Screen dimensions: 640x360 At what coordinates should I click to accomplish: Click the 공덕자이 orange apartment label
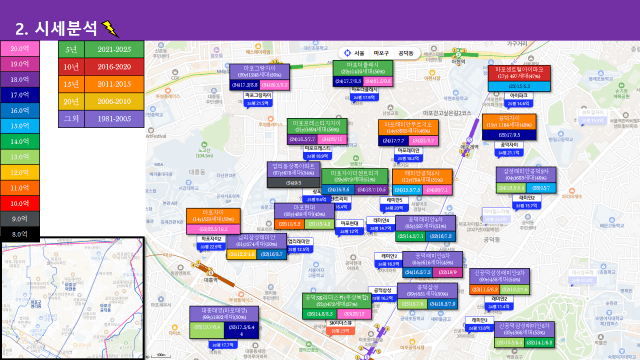coord(509,122)
